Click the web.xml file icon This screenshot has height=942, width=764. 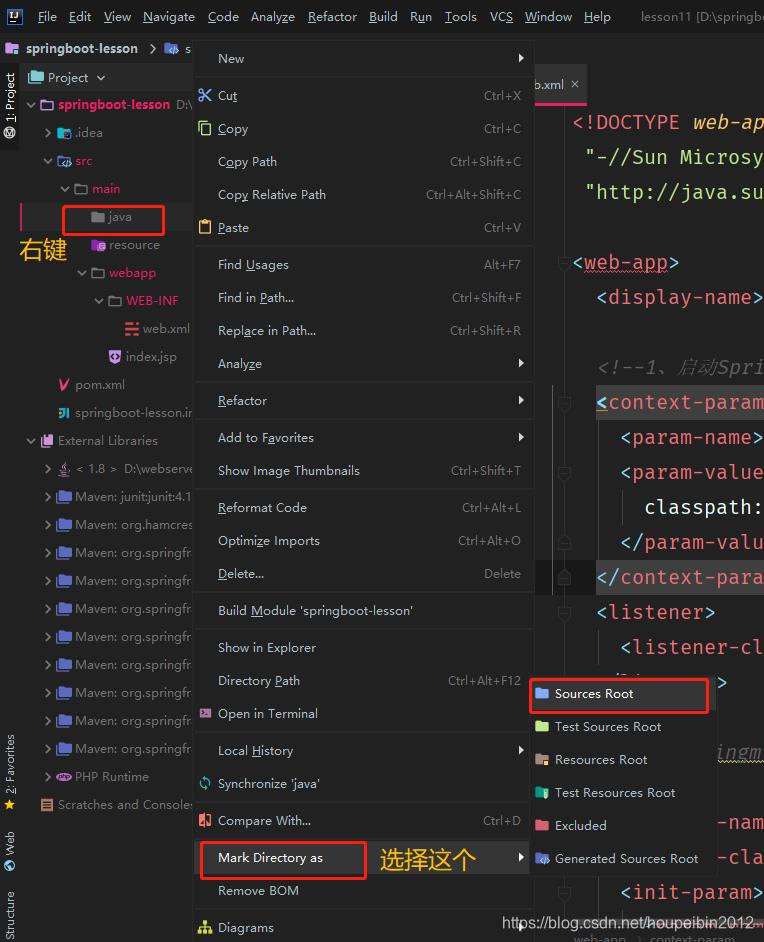(132, 329)
